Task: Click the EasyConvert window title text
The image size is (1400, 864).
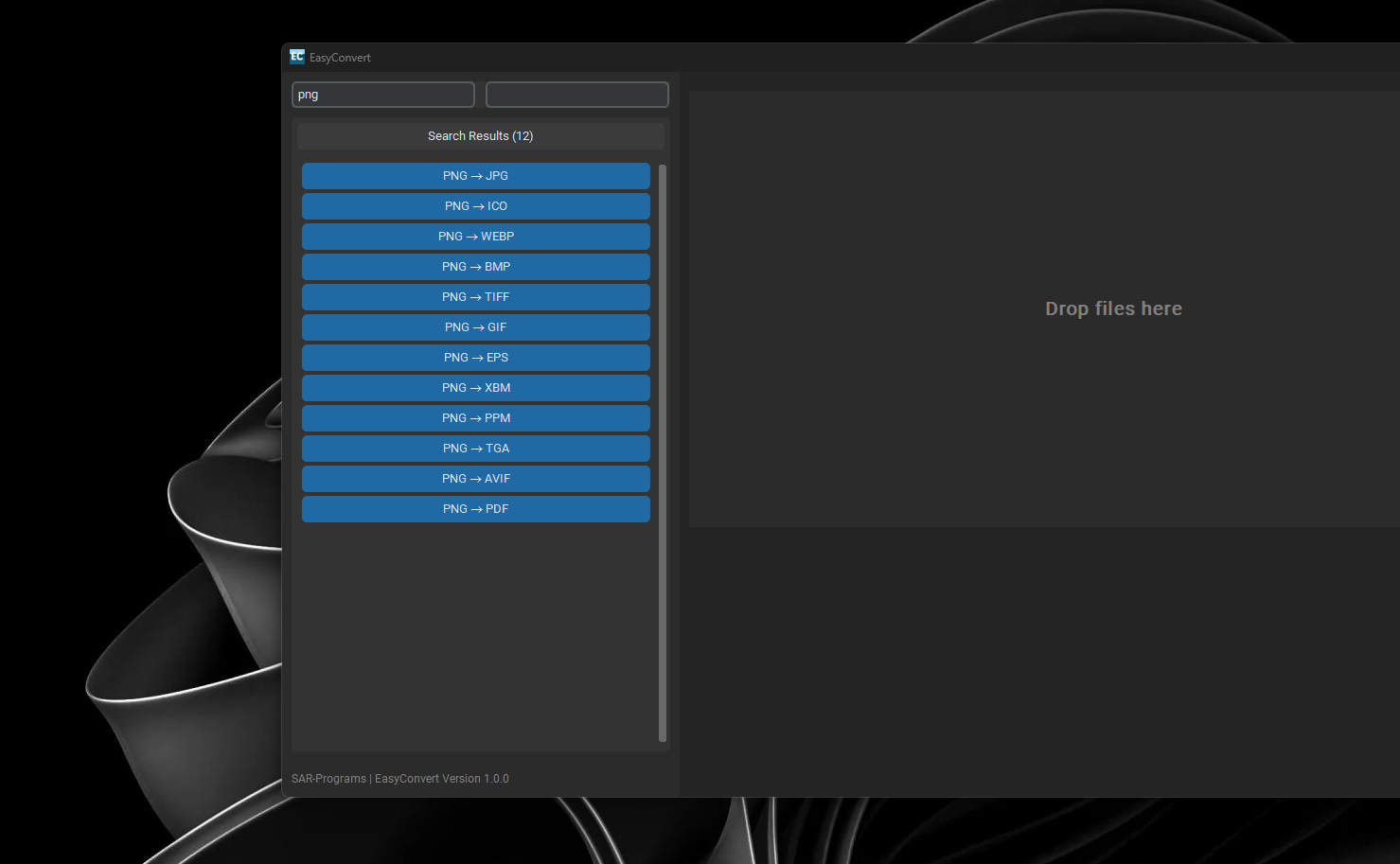Action: [x=340, y=58]
